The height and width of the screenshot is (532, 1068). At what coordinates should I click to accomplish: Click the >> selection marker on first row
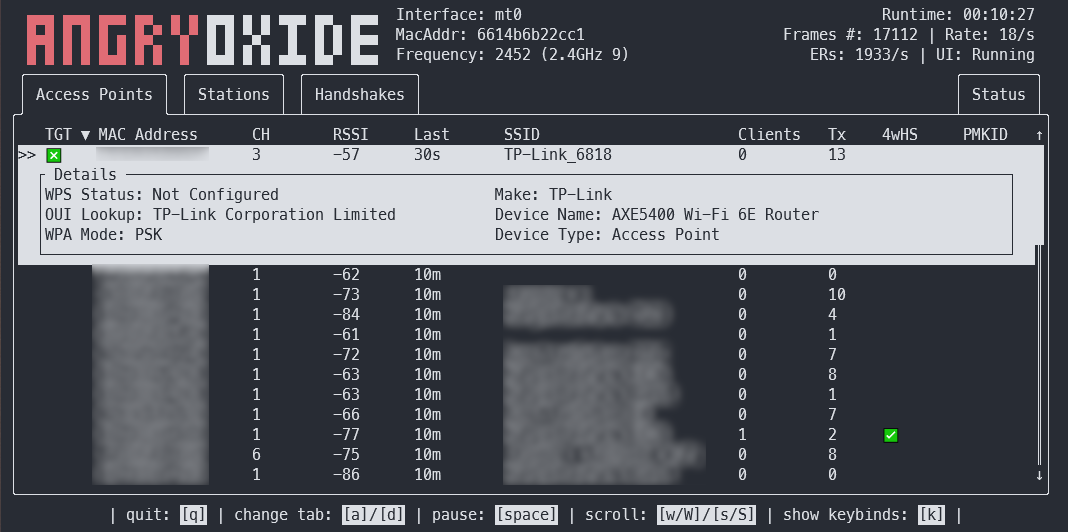pyautogui.click(x=27, y=155)
